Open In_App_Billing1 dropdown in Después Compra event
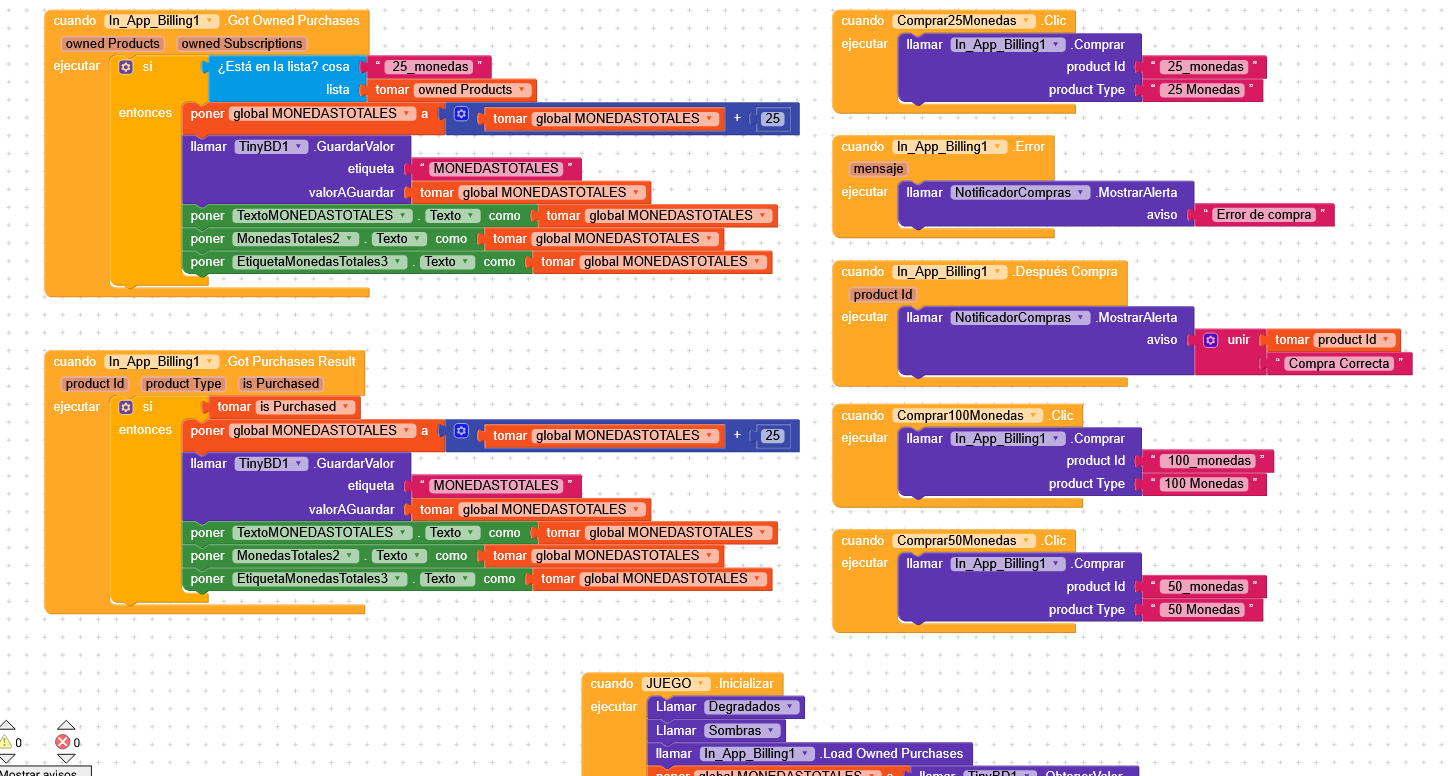This screenshot has width=1454, height=776. click(x=951, y=272)
